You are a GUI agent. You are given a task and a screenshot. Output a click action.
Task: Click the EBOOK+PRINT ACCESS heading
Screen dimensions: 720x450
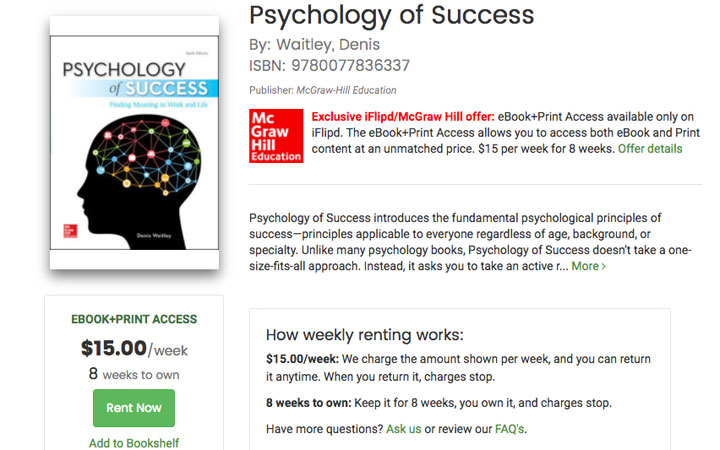(134, 319)
